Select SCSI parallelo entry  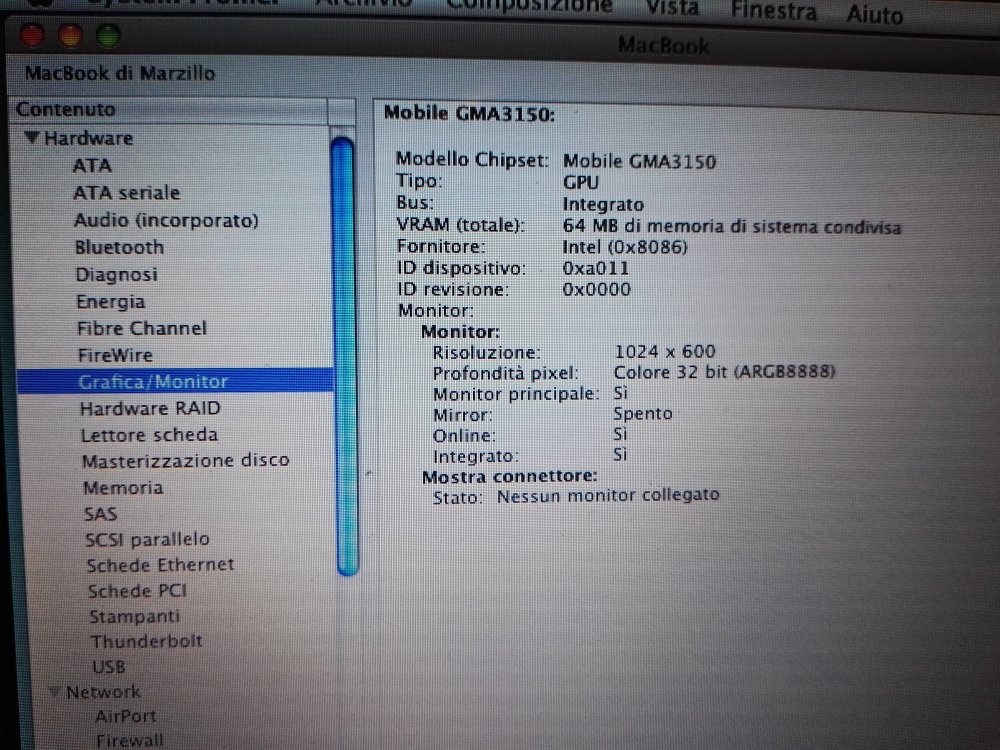(147, 540)
